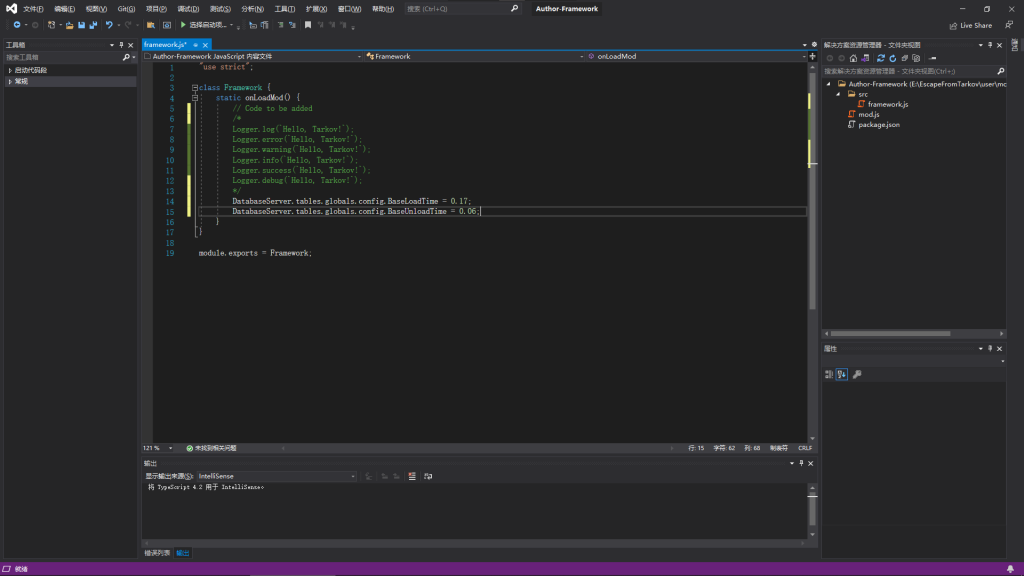Click the toolbox search magnifier icon
Viewport: 1024px width, 576px height.
pos(126,57)
